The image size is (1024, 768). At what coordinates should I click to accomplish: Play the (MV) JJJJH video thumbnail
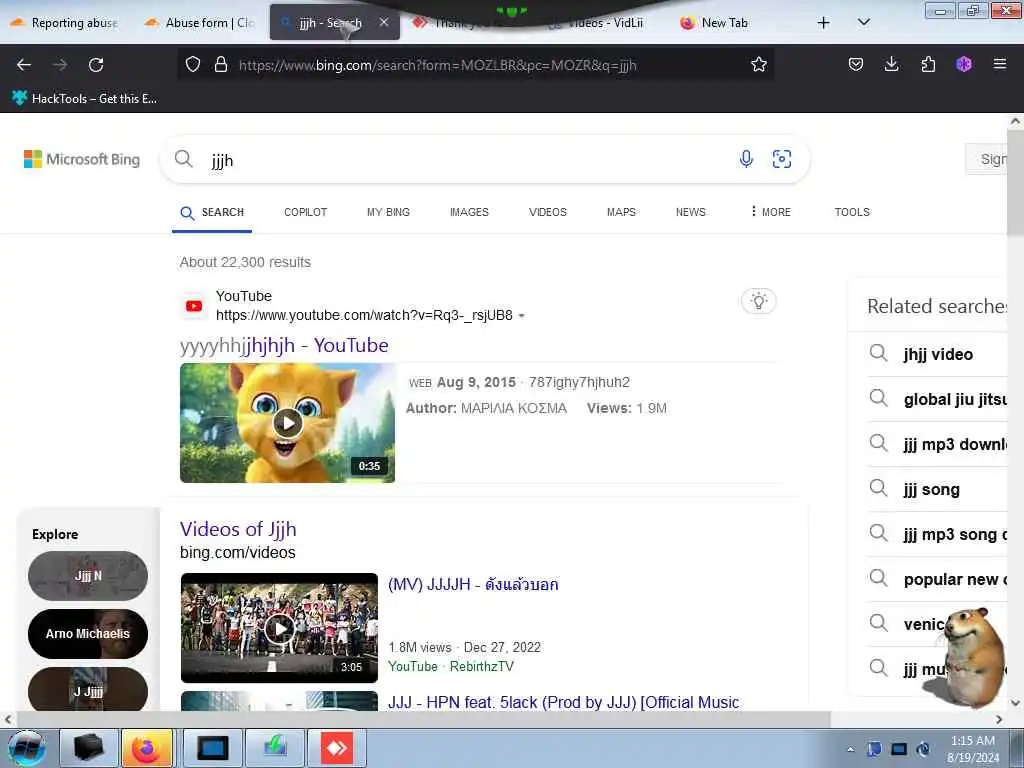click(280, 628)
